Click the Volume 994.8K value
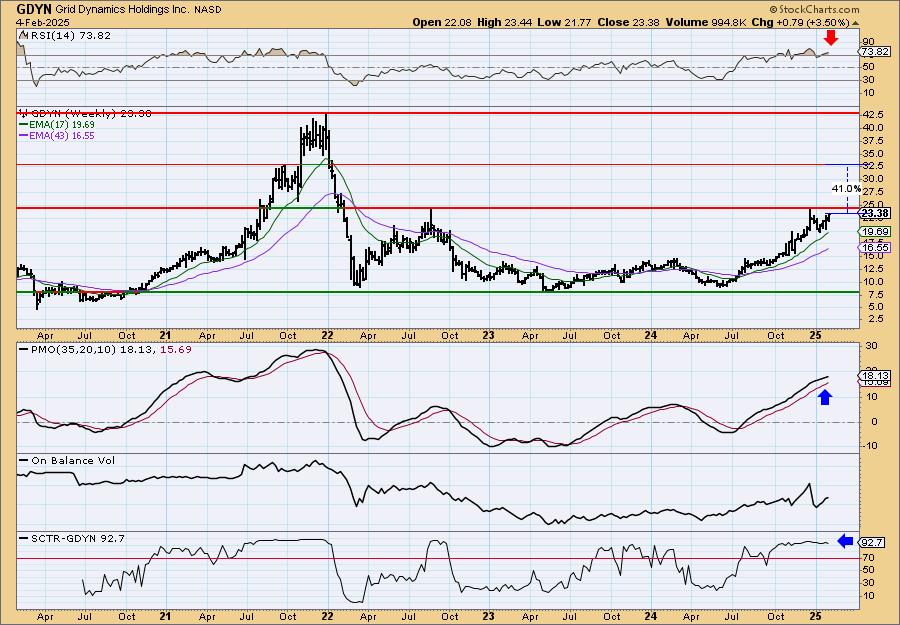Viewport: 900px width, 625px height. click(x=707, y=22)
